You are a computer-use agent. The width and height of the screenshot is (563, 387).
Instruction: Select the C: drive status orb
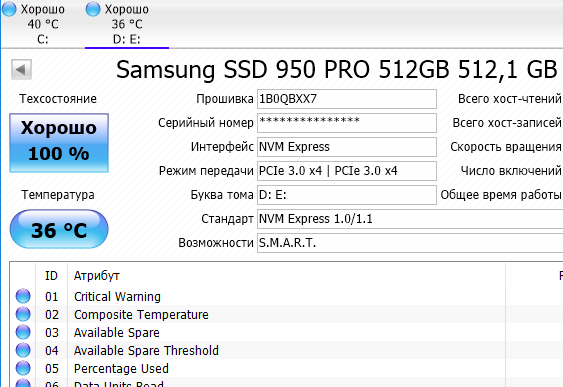tap(9, 9)
